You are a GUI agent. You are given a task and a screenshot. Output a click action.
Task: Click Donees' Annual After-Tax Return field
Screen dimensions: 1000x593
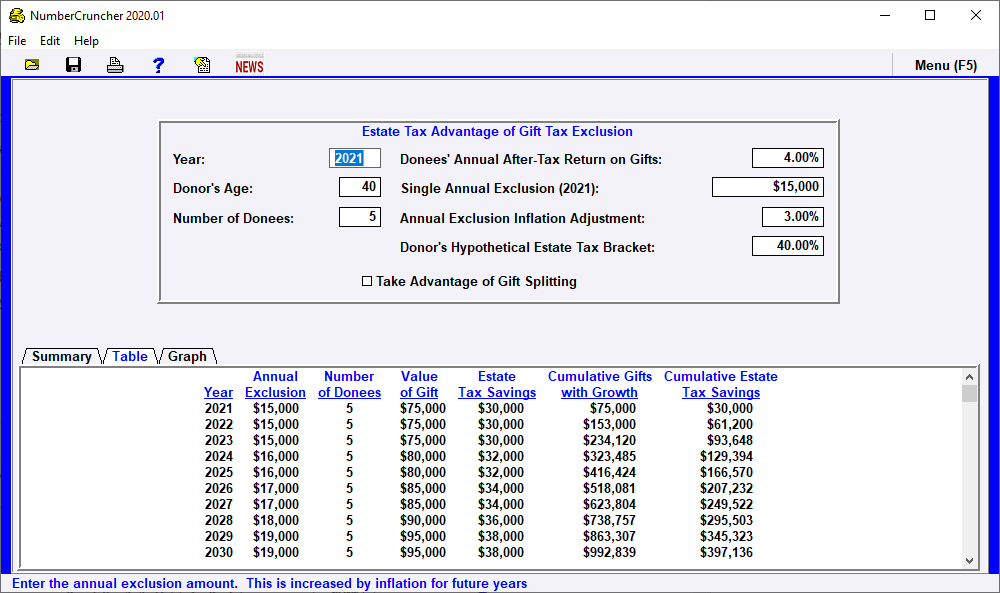(x=788, y=158)
